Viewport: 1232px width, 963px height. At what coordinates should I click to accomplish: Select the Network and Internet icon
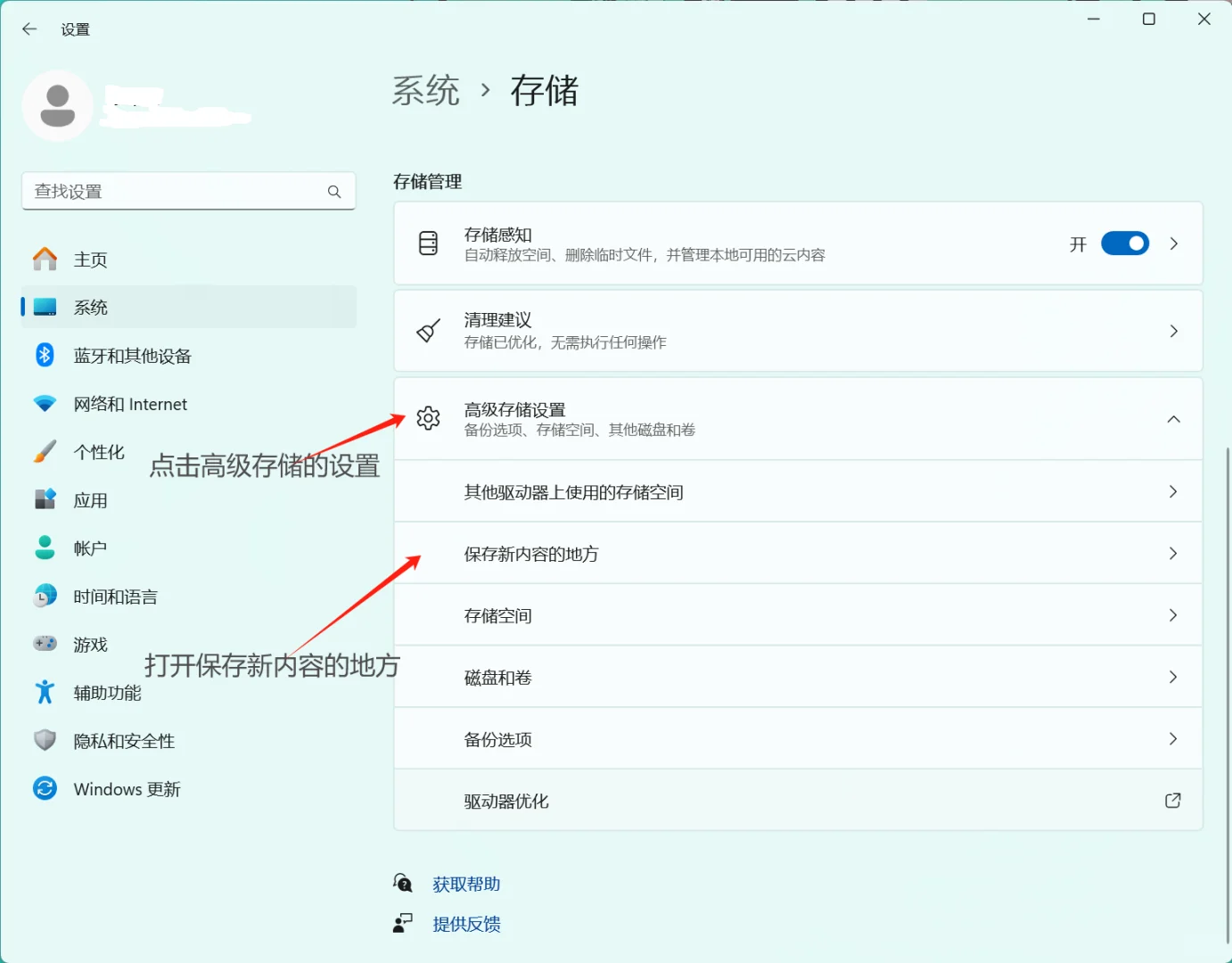45,403
